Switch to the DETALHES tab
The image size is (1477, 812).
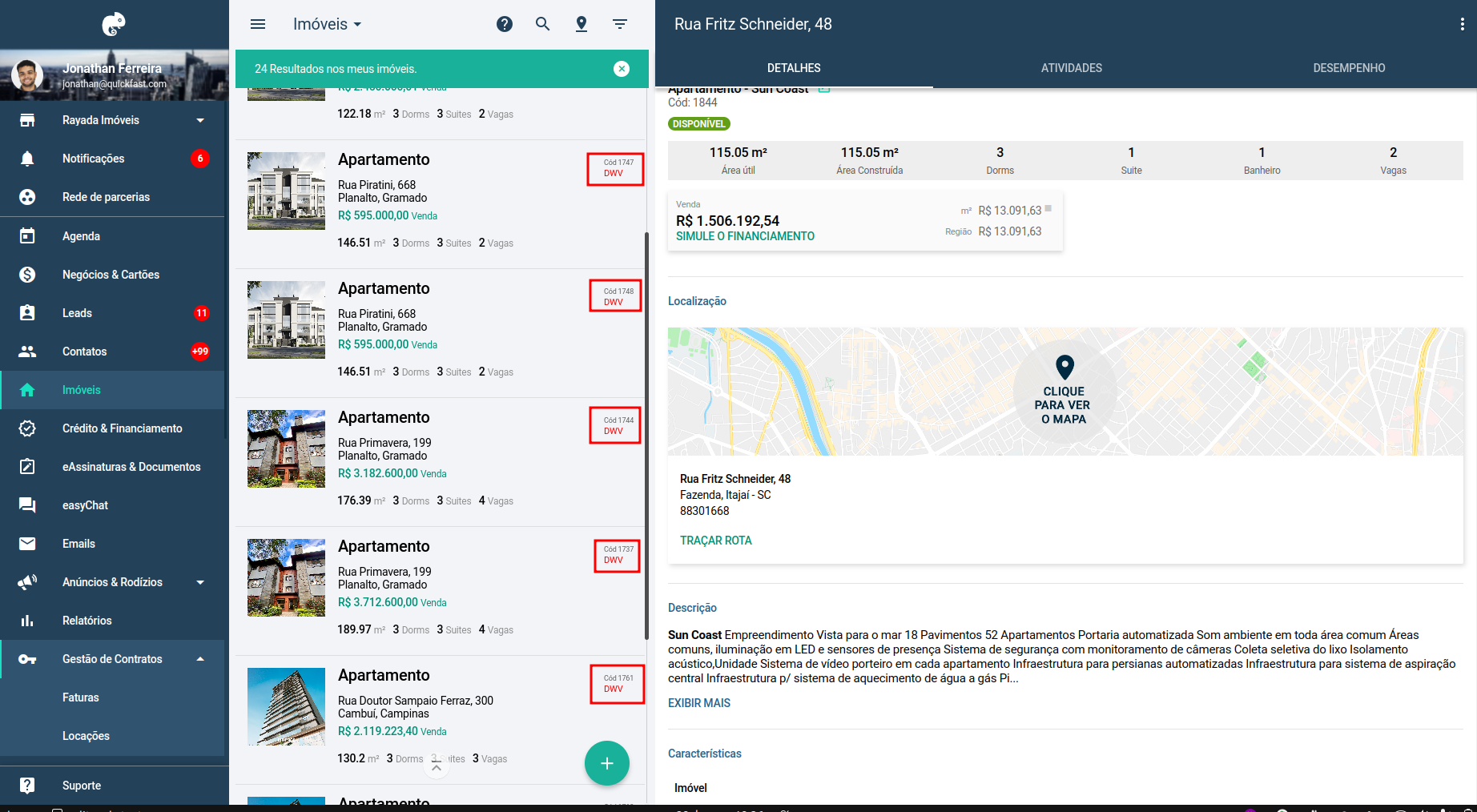(794, 68)
